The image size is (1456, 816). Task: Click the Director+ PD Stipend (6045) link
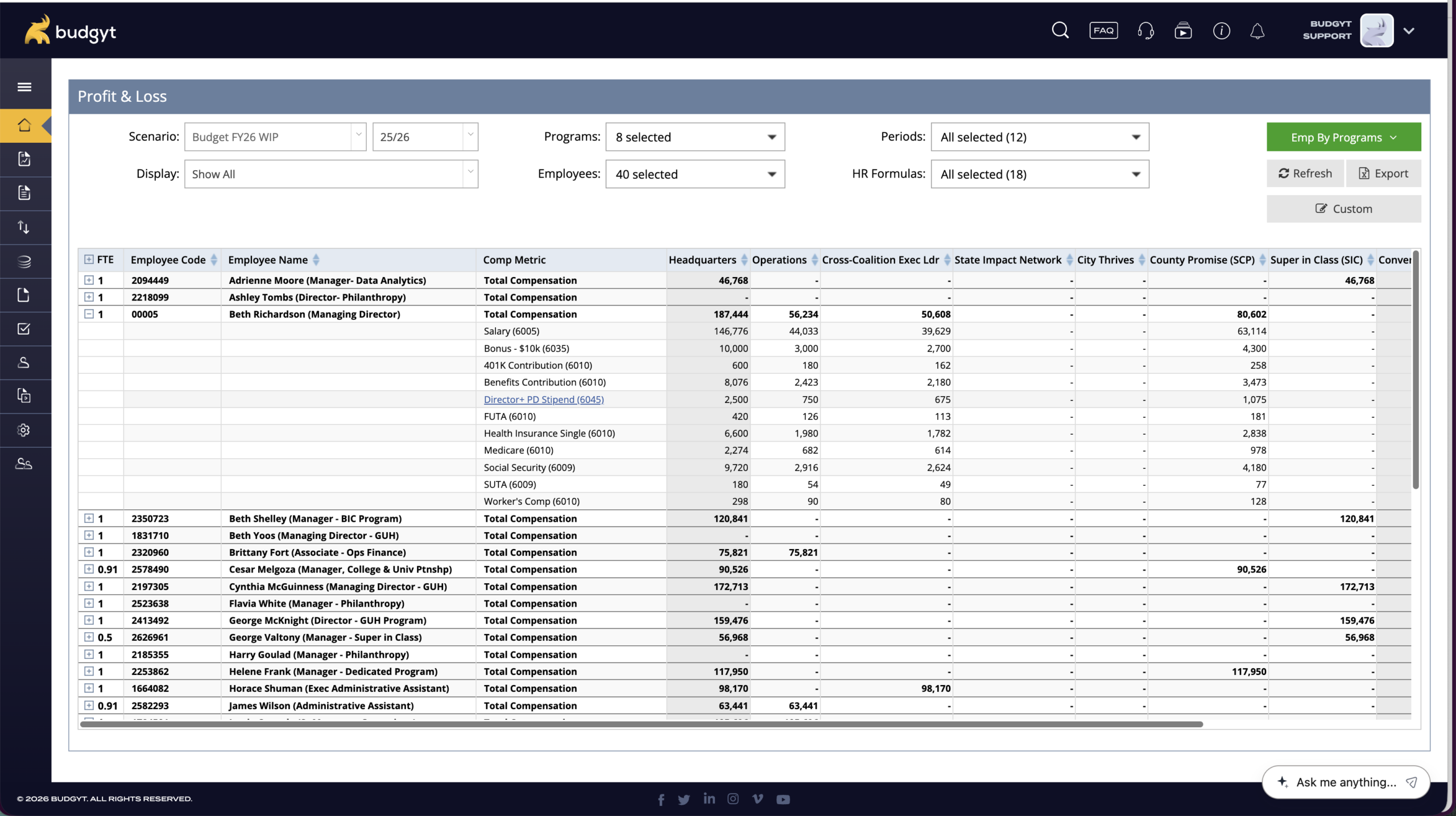click(544, 399)
